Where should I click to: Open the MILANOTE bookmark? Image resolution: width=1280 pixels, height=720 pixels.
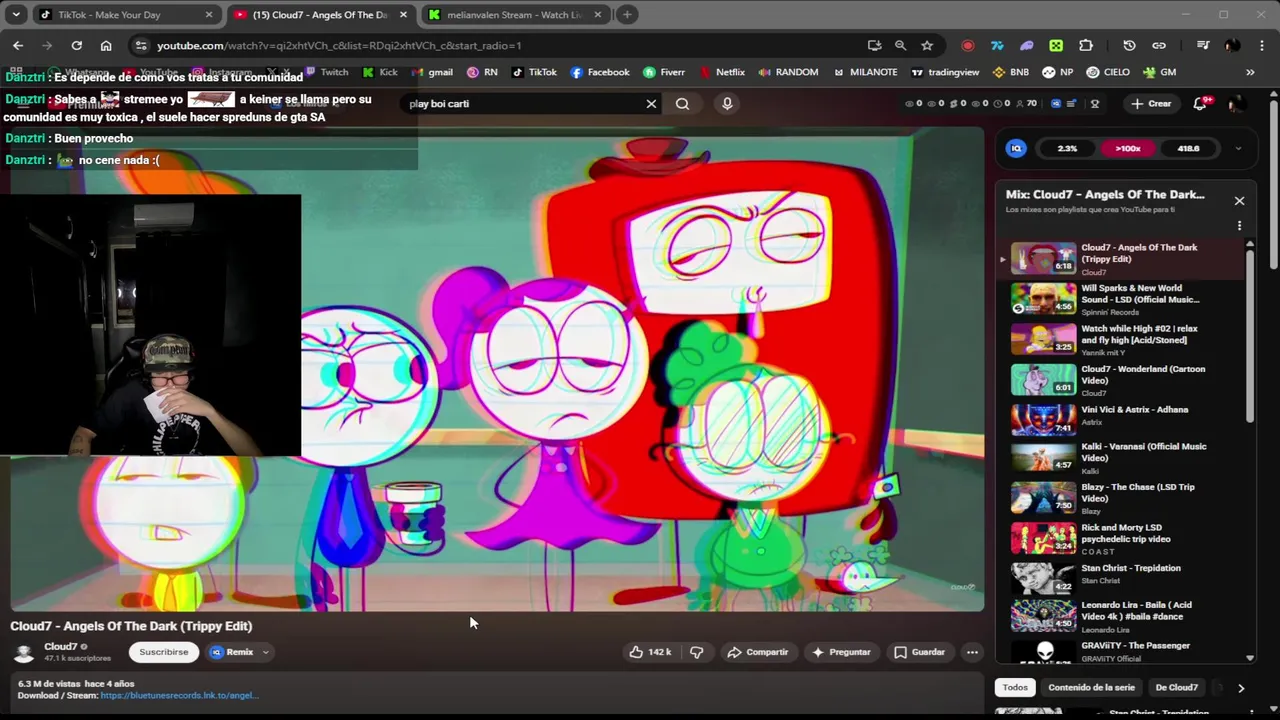point(865,72)
